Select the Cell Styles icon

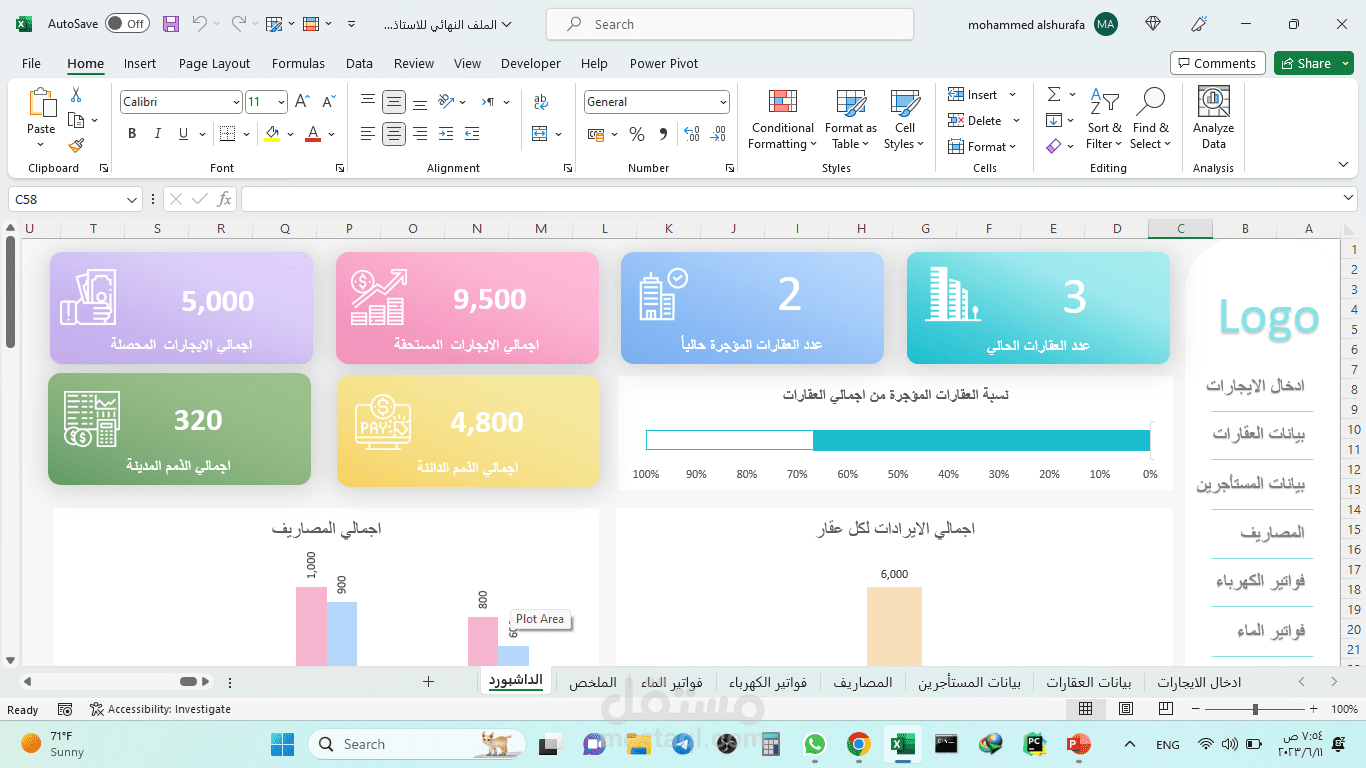click(903, 120)
